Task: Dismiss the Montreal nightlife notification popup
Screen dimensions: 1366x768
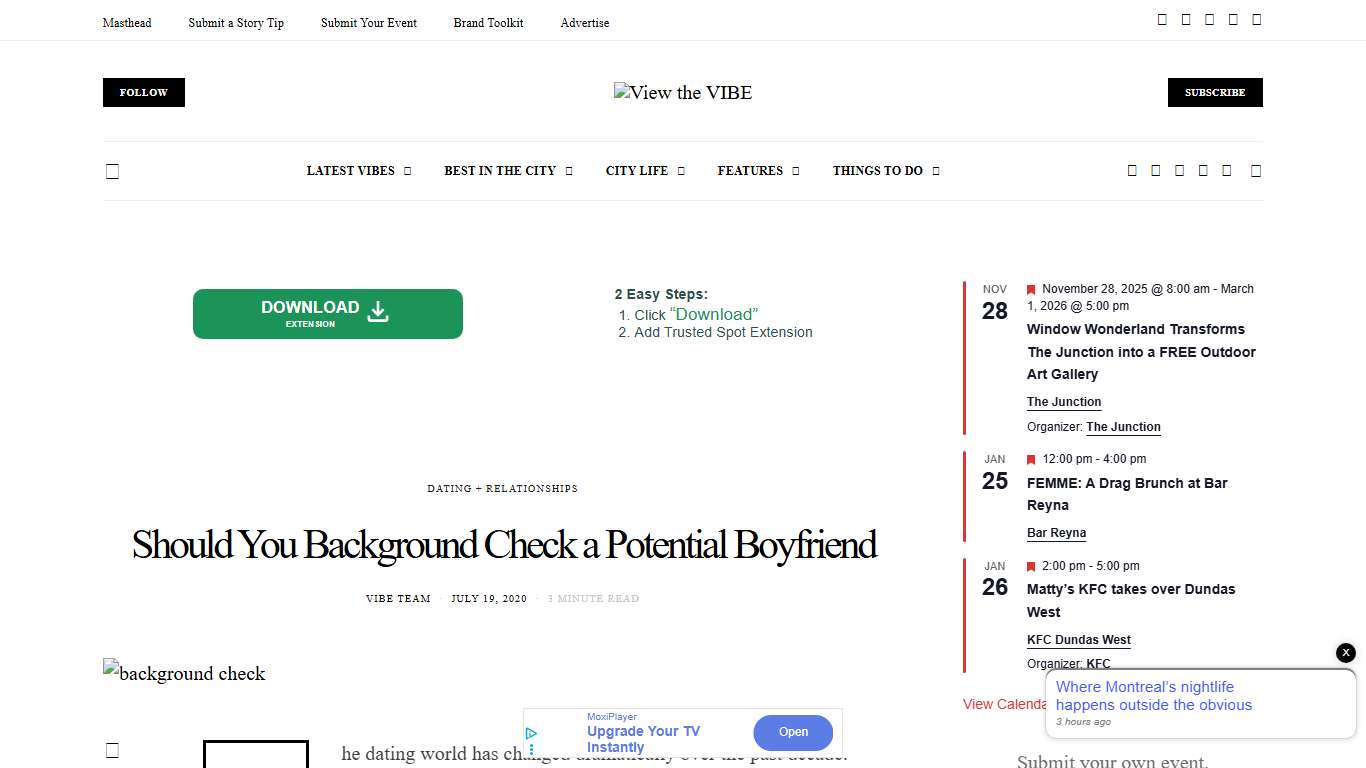Action: coord(1345,652)
